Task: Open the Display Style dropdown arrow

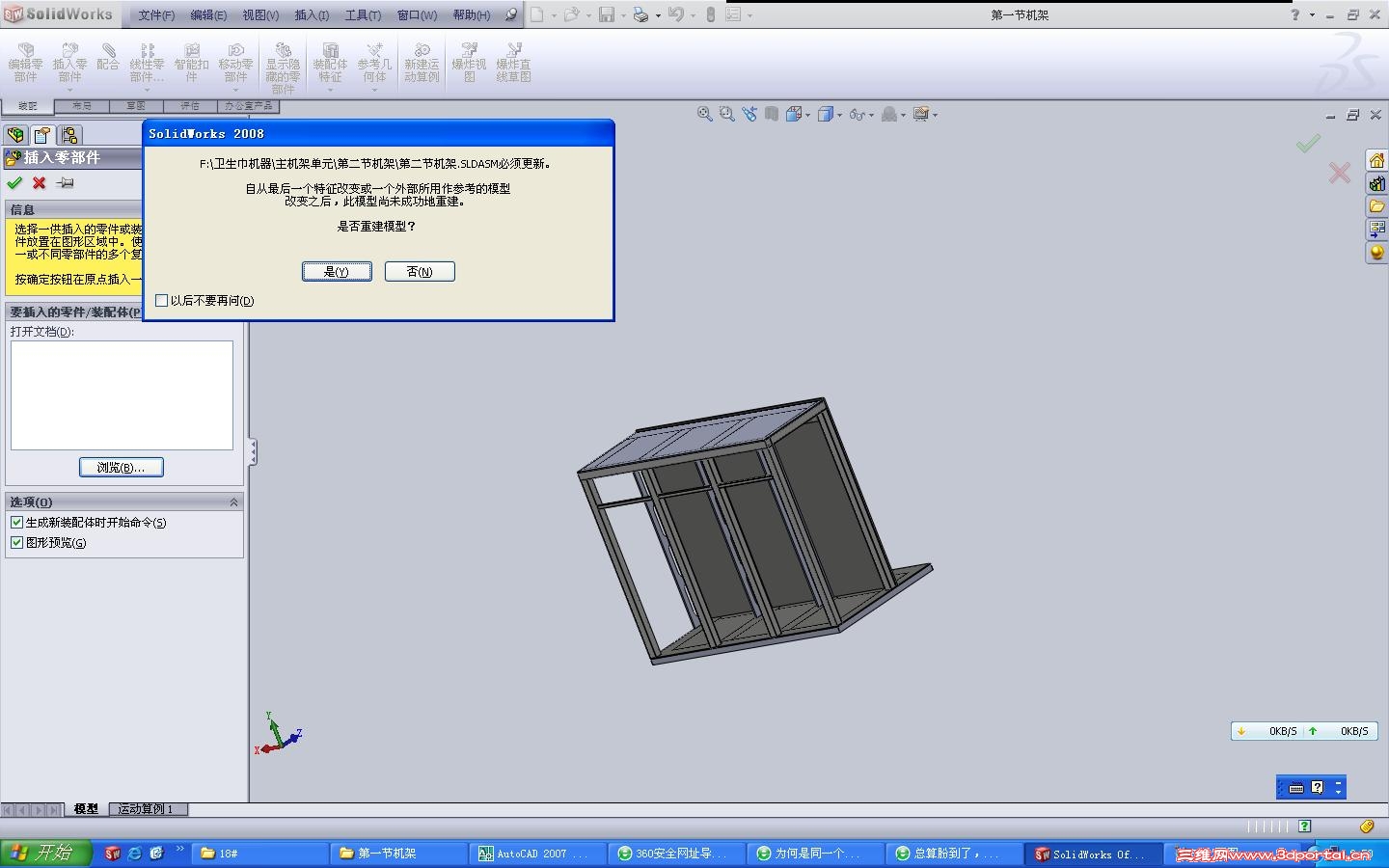Action: click(x=839, y=115)
